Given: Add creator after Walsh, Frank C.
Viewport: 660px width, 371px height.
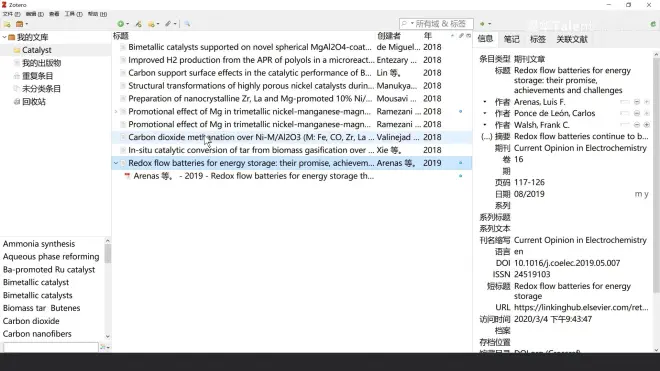Looking at the screenshot, I should [x=647, y=125].
